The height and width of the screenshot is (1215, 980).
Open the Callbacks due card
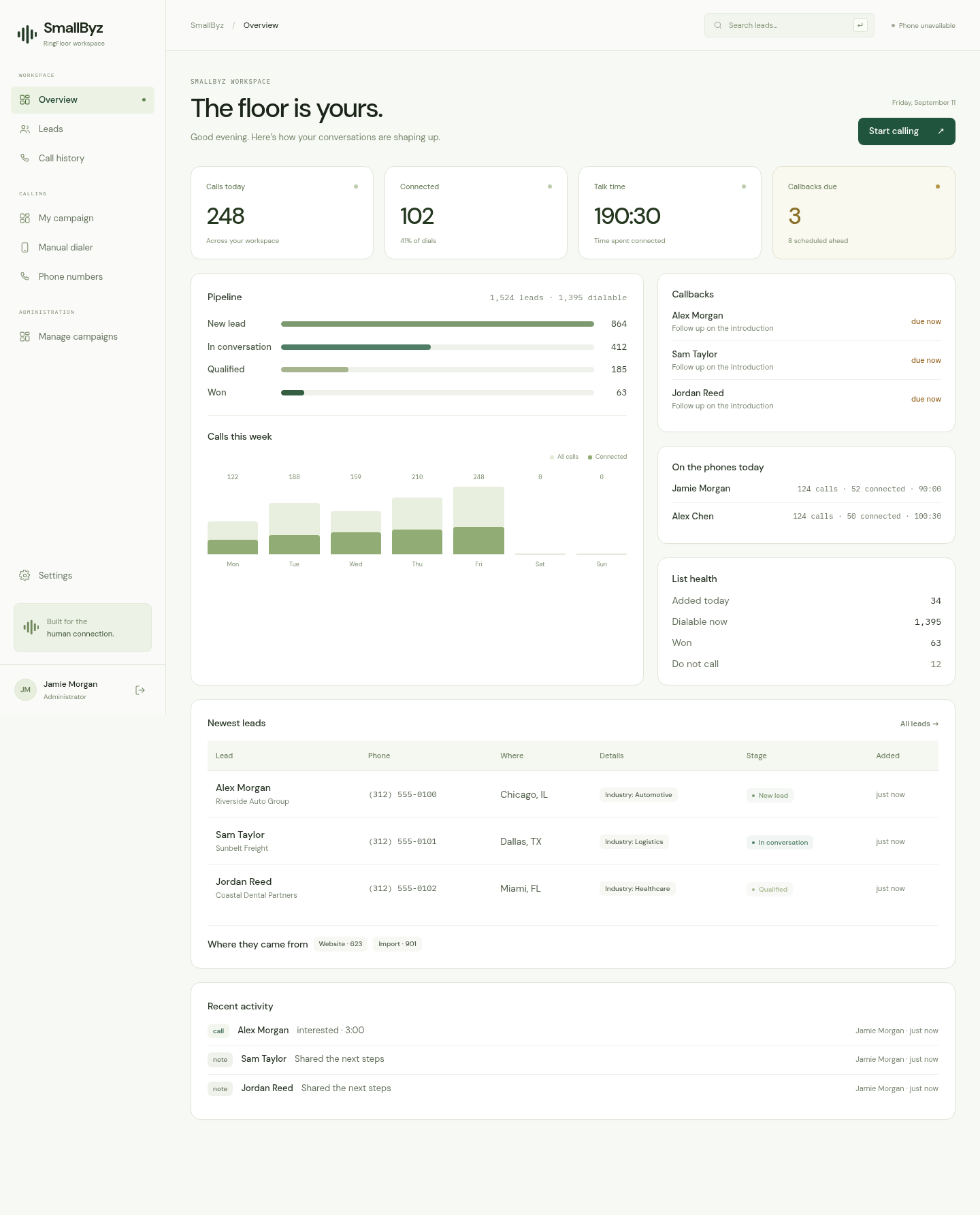tap(864, 213)
